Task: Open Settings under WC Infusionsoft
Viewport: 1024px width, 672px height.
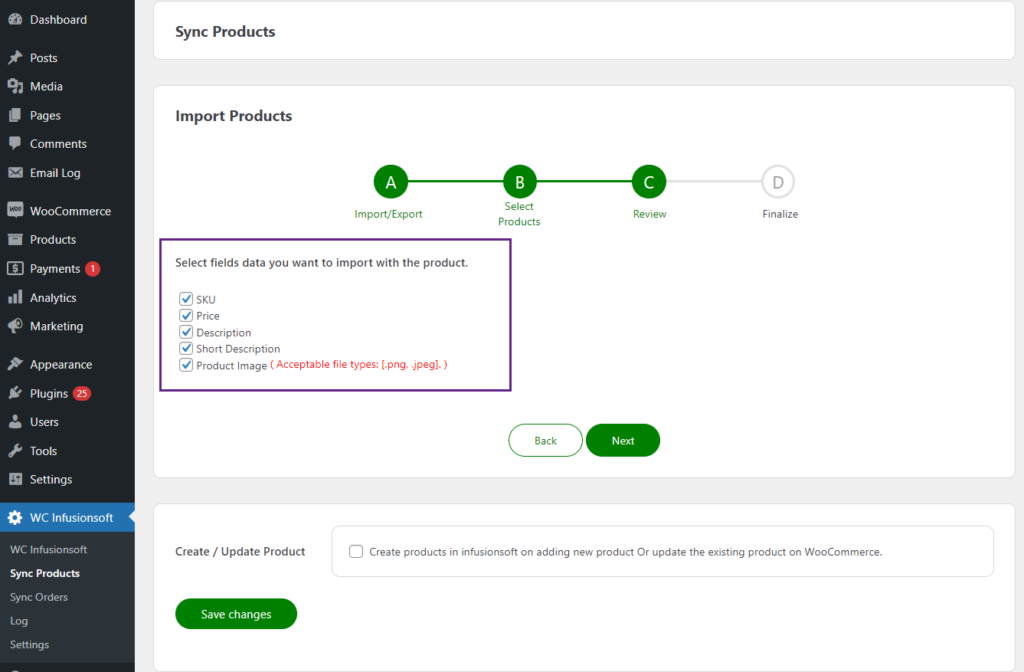Action: (29, 645)
